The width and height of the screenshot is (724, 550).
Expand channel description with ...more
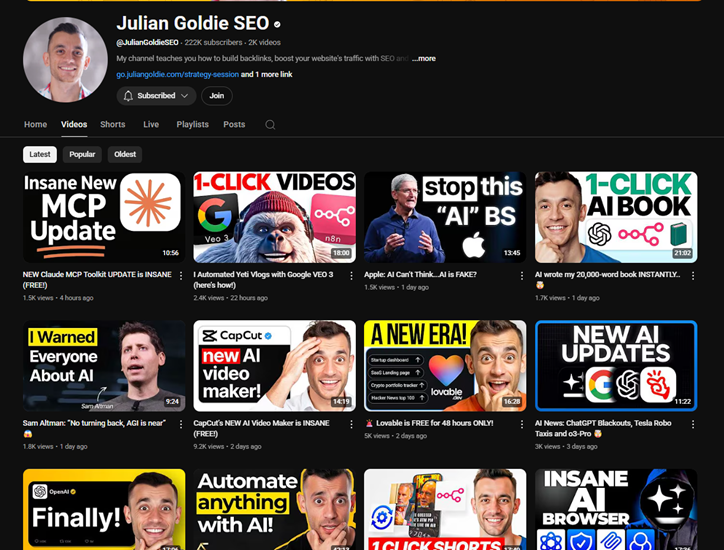point(424,59)
